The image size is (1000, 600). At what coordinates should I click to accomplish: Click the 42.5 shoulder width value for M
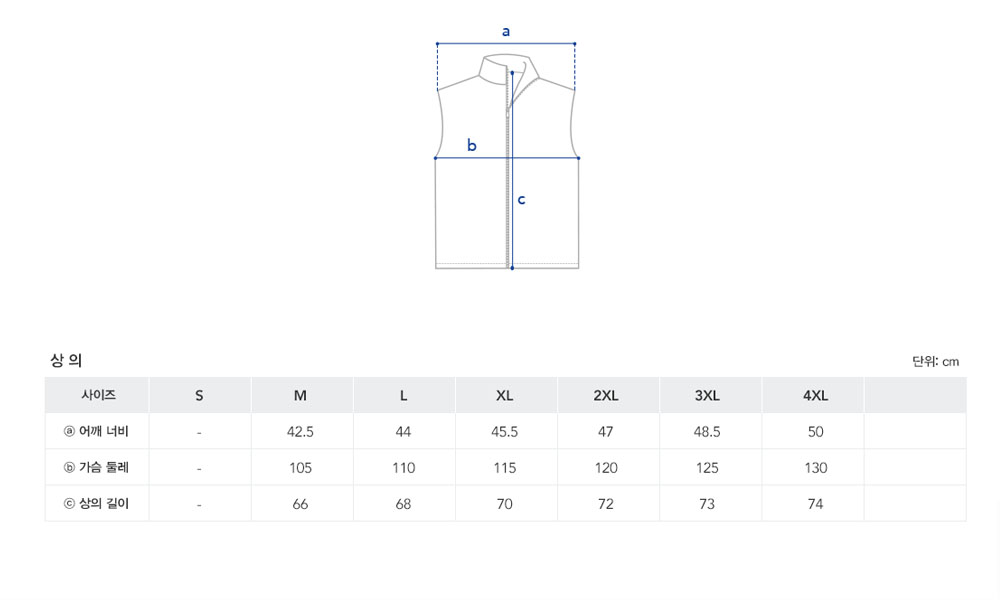coord(300,432)
